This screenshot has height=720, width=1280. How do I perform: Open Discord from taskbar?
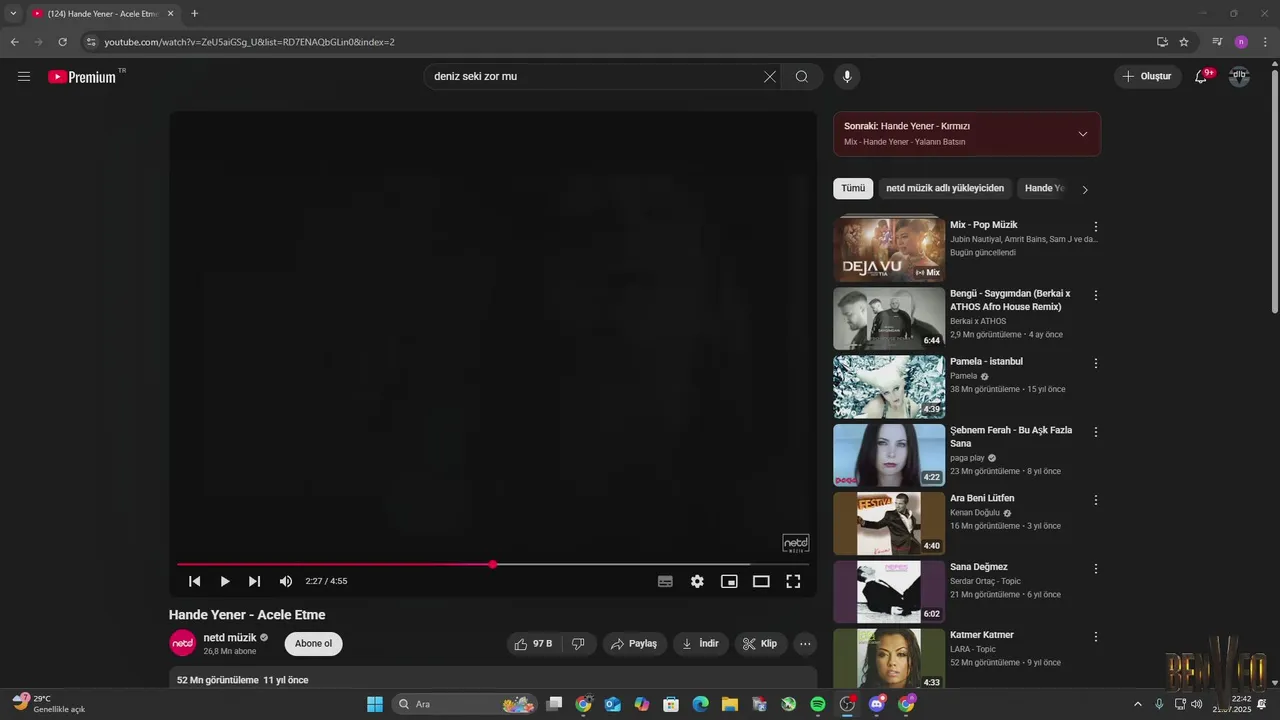tap(877, 704)
